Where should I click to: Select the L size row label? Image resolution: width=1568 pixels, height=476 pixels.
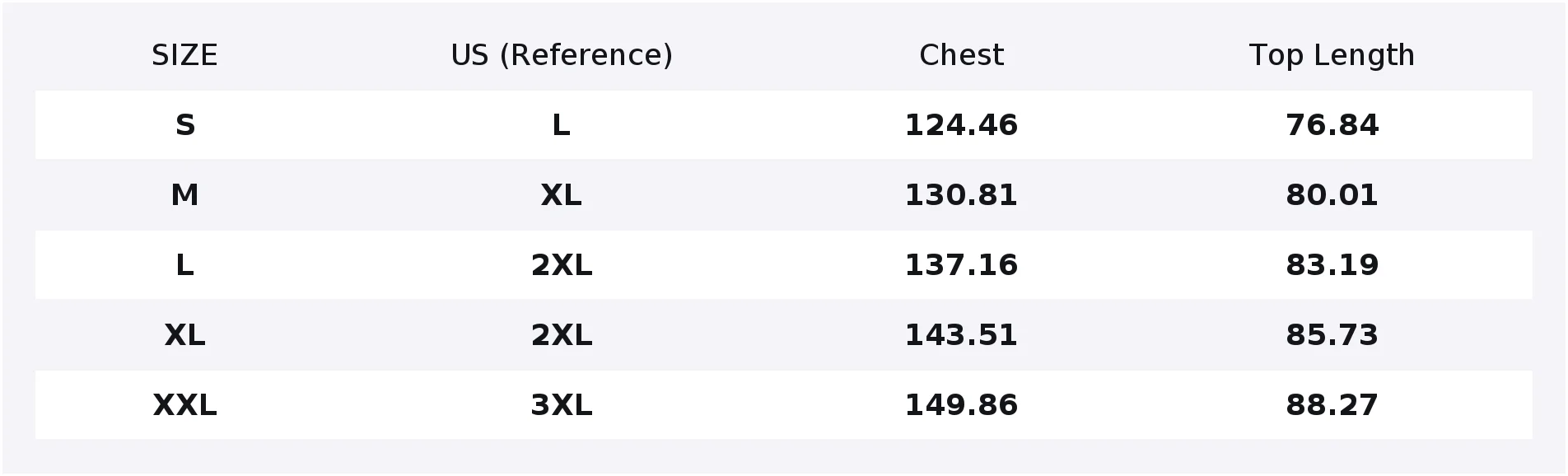184,265
